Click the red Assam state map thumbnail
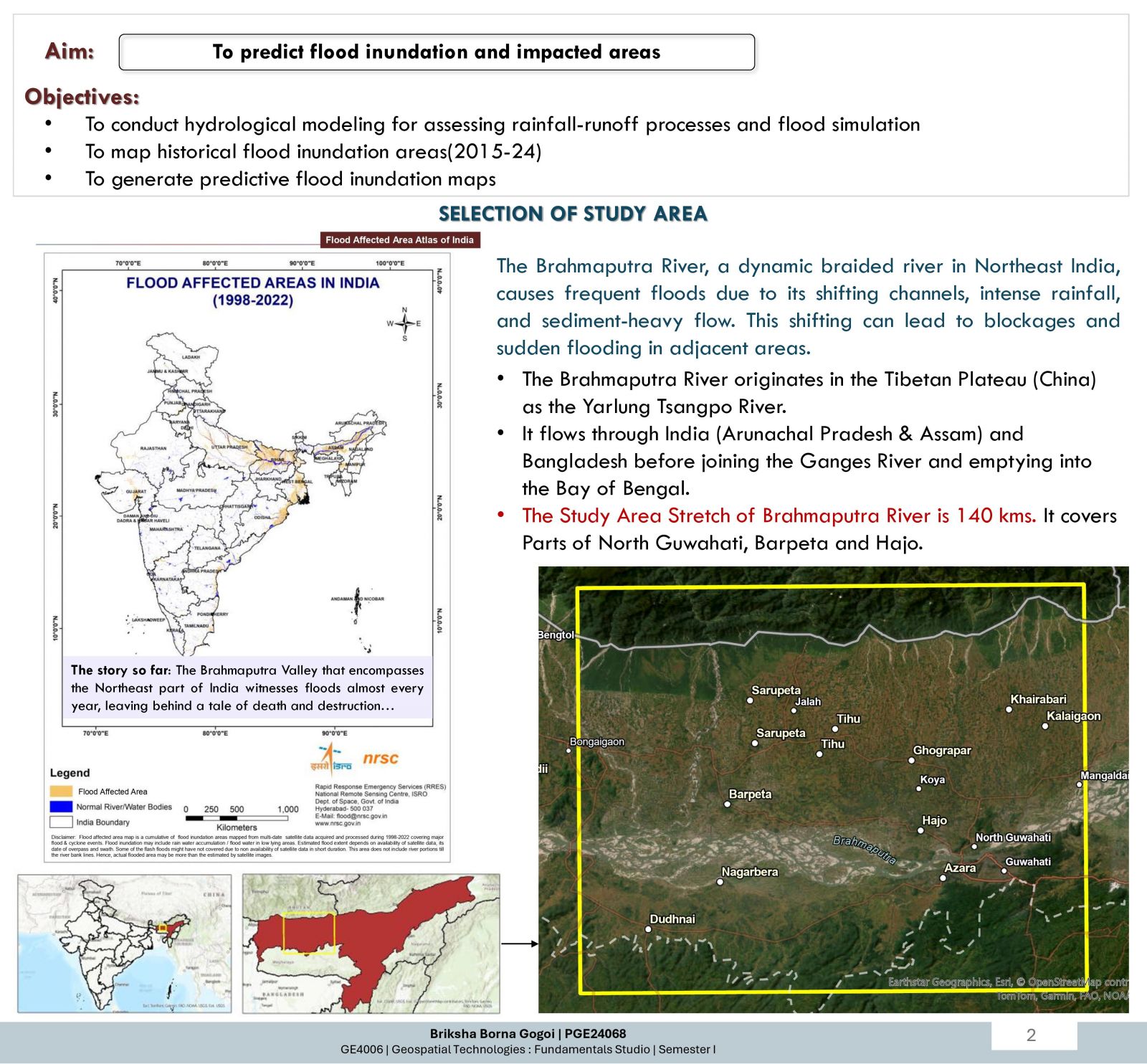The height and width of the screenshot is (1064, 1147). tap(371, 944)
